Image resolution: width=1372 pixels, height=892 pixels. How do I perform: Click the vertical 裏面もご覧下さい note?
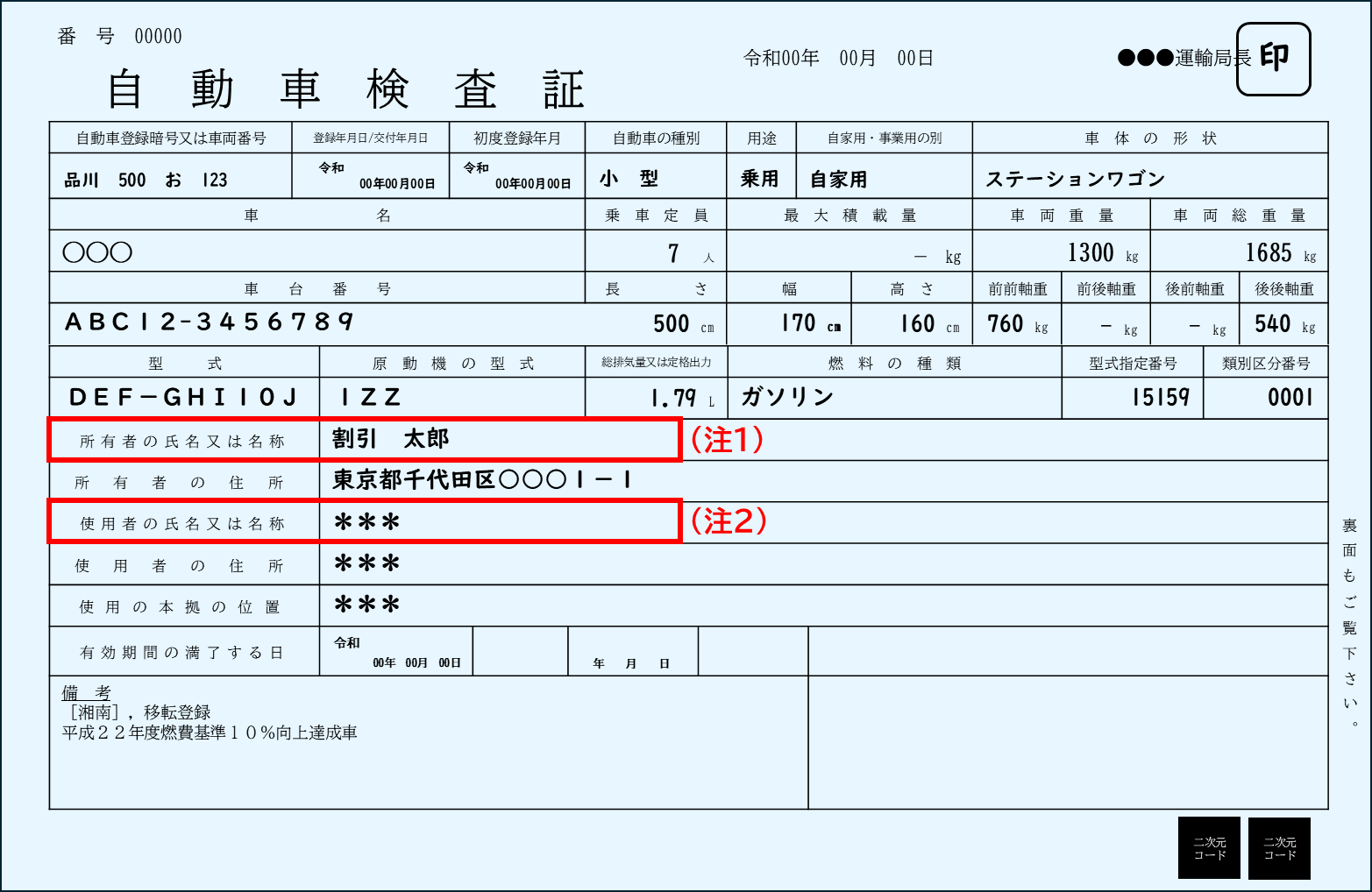coord(1349,622)
